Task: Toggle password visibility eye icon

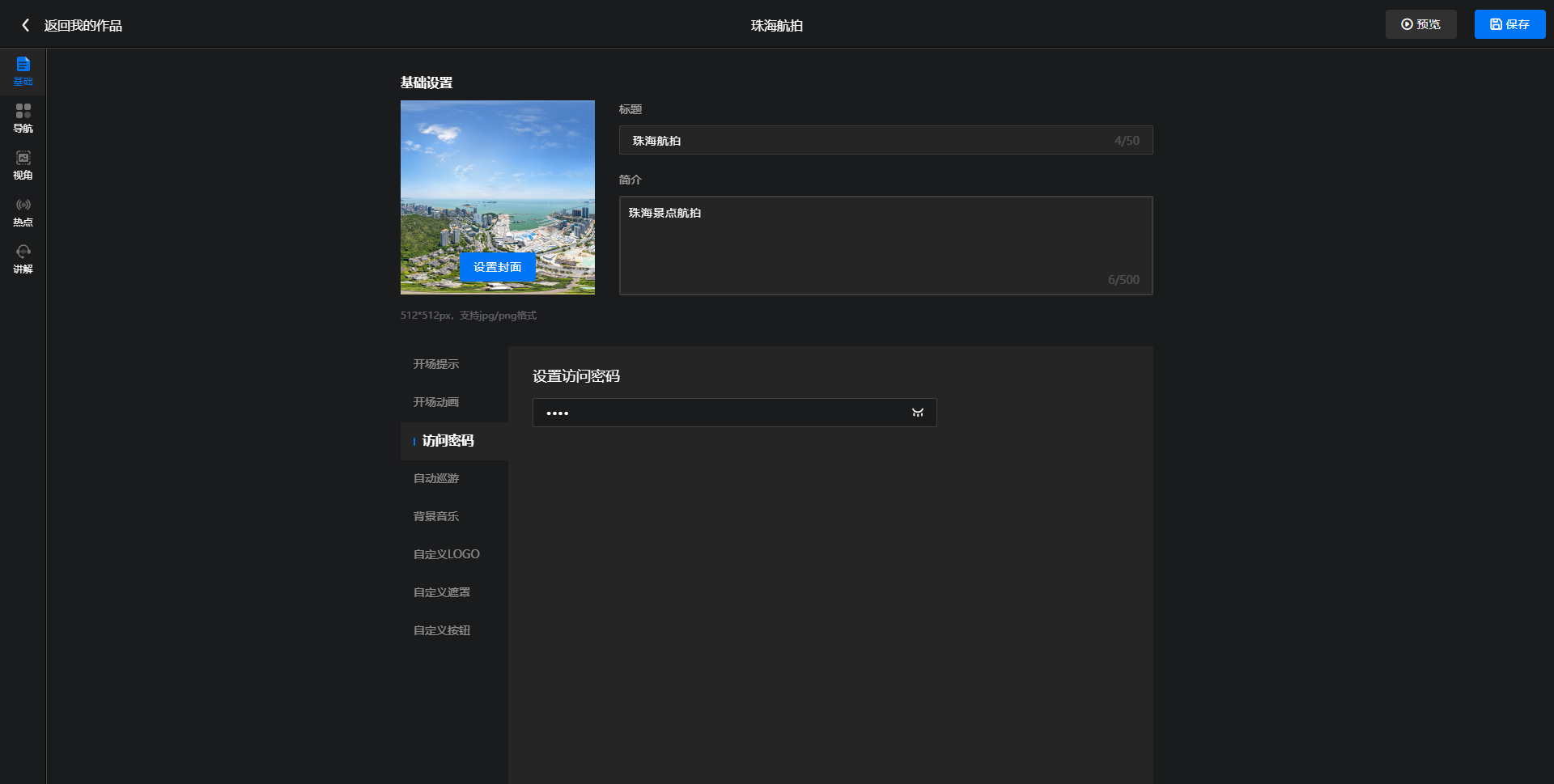Action: (x=917, y=413)
